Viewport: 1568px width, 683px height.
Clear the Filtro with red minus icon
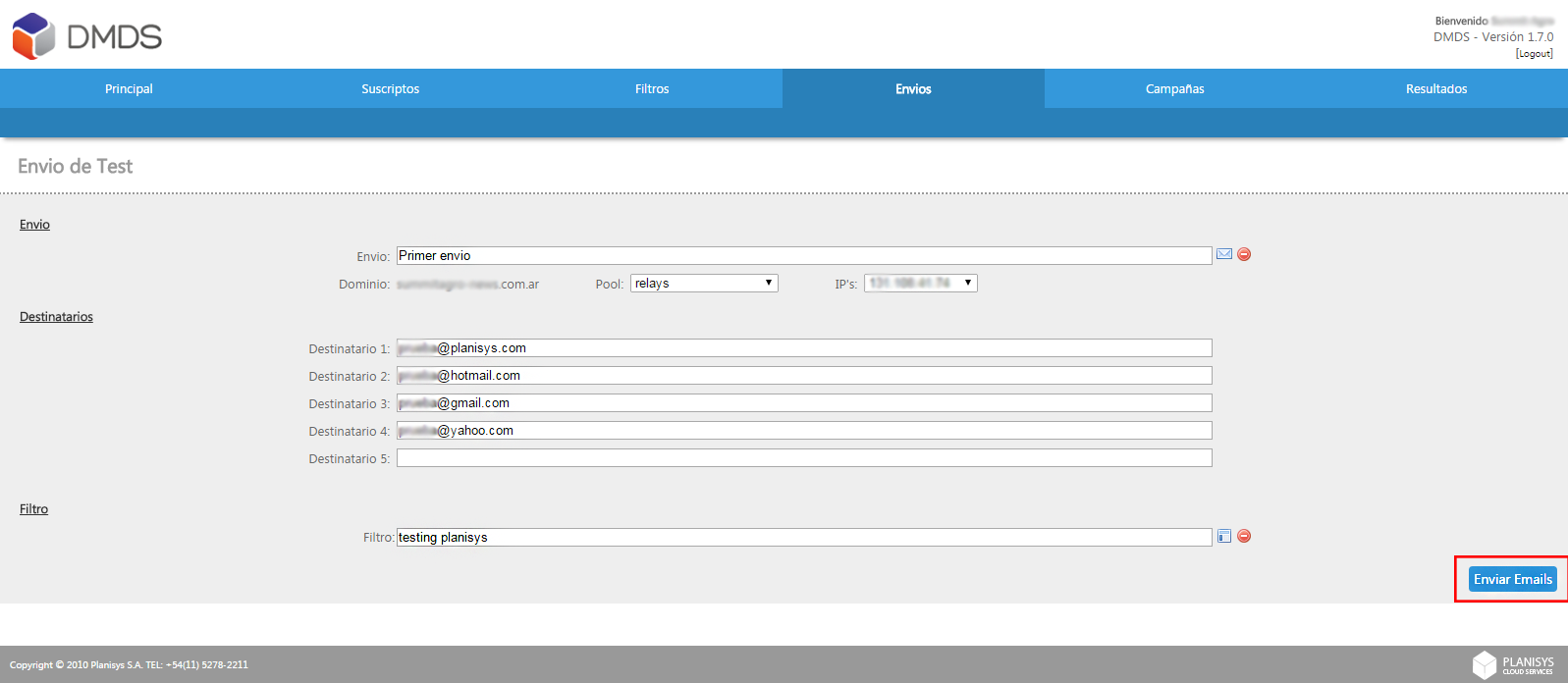[1244, 536]
